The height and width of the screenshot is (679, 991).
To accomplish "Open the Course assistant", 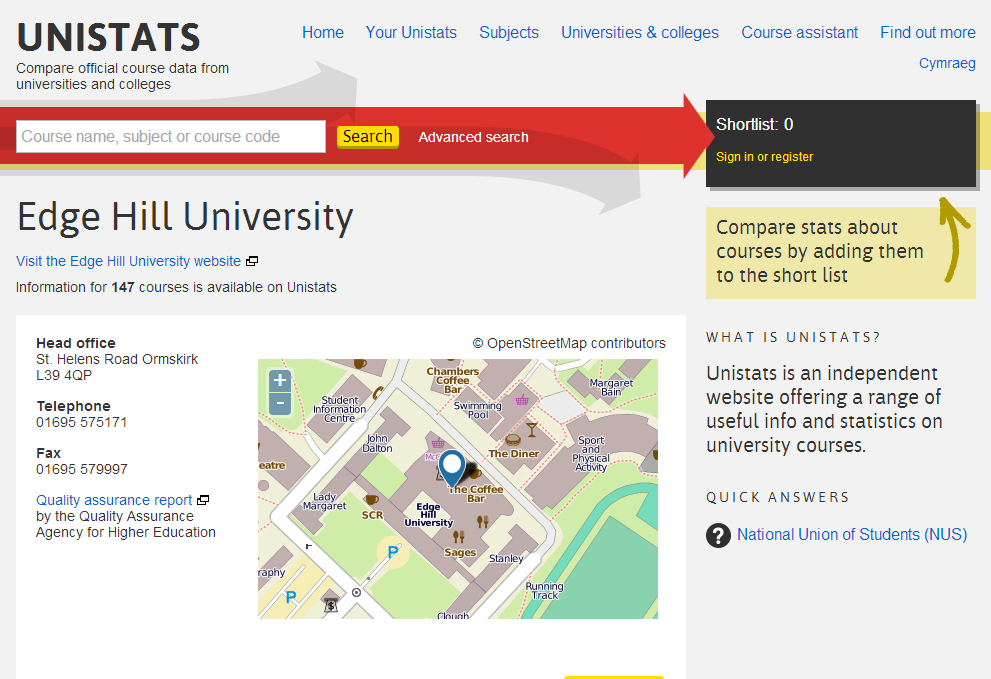I will [799, 32].
